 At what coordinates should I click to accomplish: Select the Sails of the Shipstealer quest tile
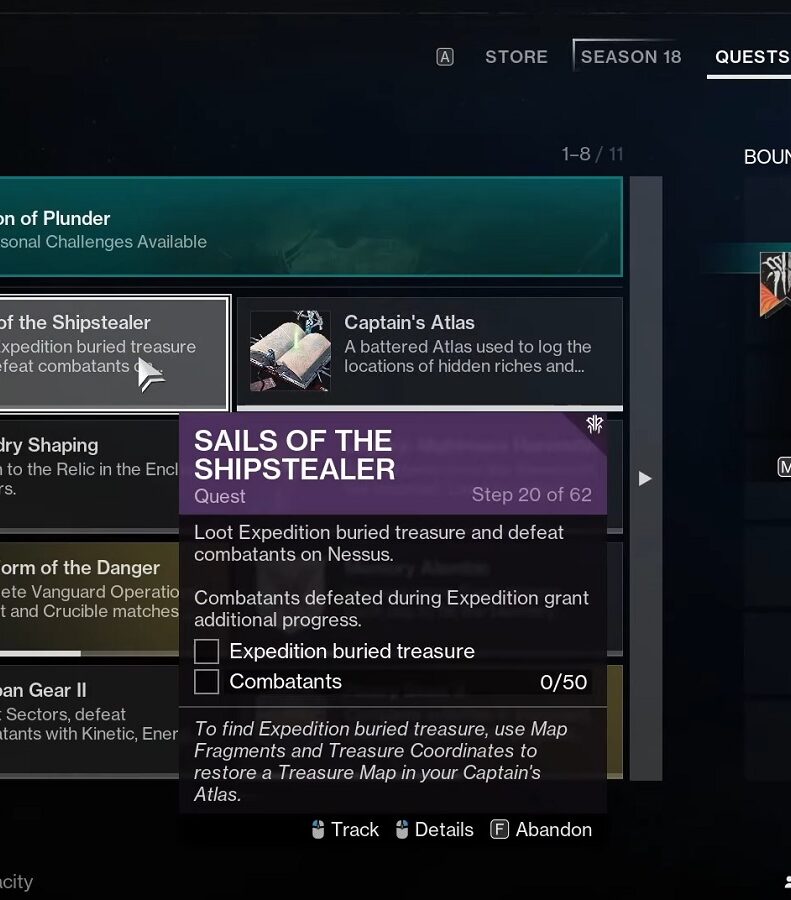[114, 353]
